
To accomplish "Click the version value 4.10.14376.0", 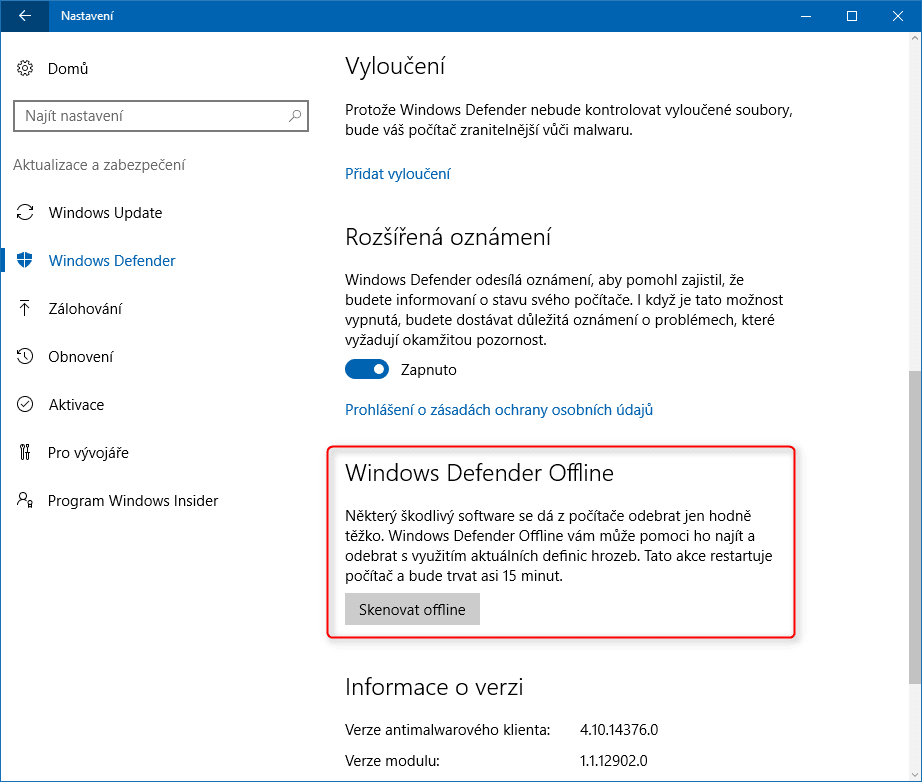I will pyautogui.click(x=619, y=730).
